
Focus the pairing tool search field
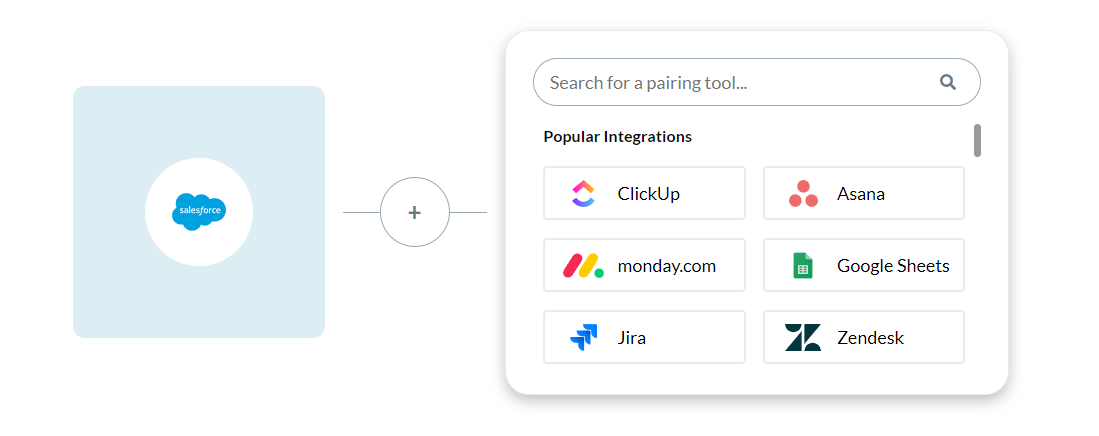click(x=757, y=82)
